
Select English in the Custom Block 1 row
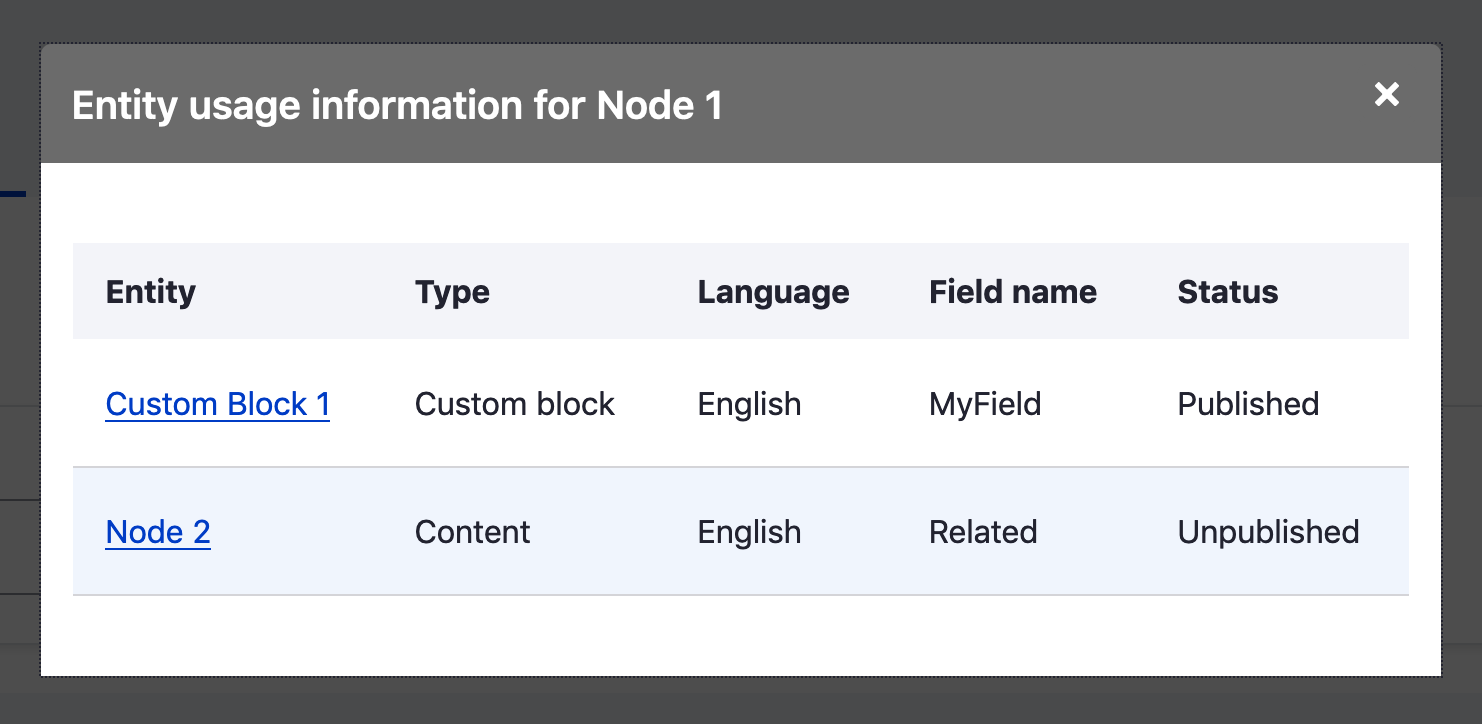(749, 404)
